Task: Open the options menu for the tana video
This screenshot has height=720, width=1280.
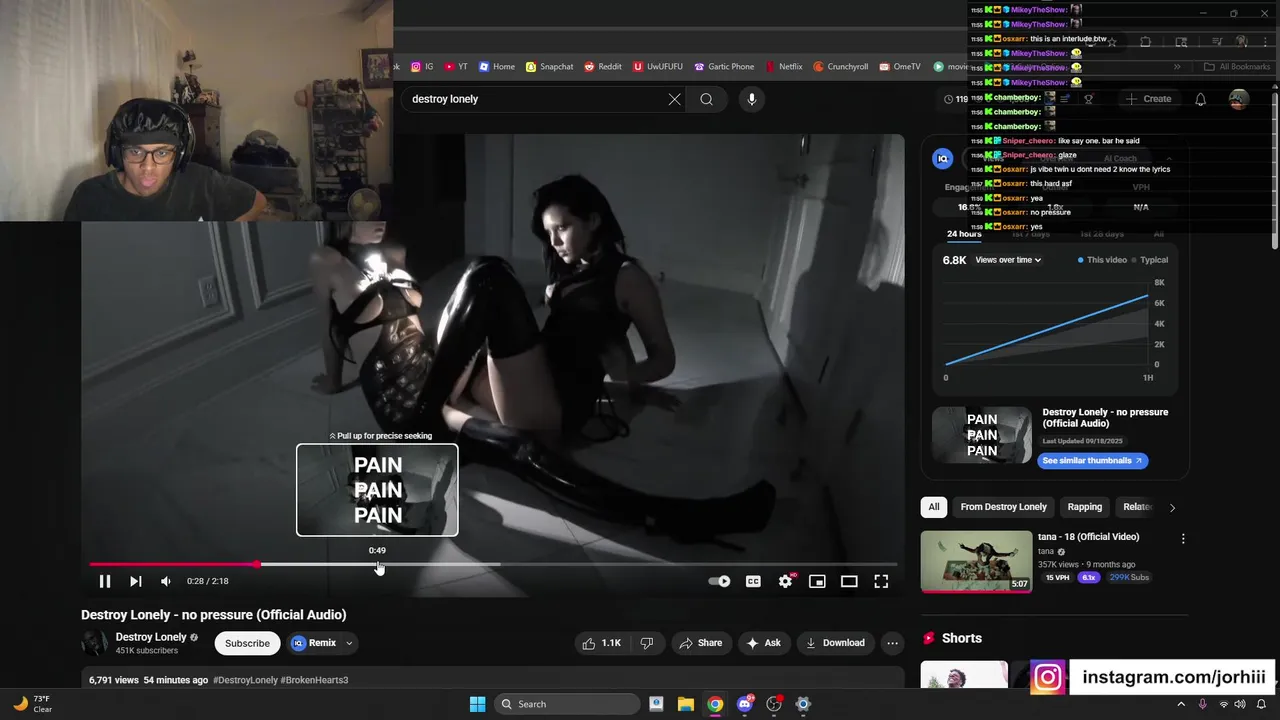Action: 1183,538
